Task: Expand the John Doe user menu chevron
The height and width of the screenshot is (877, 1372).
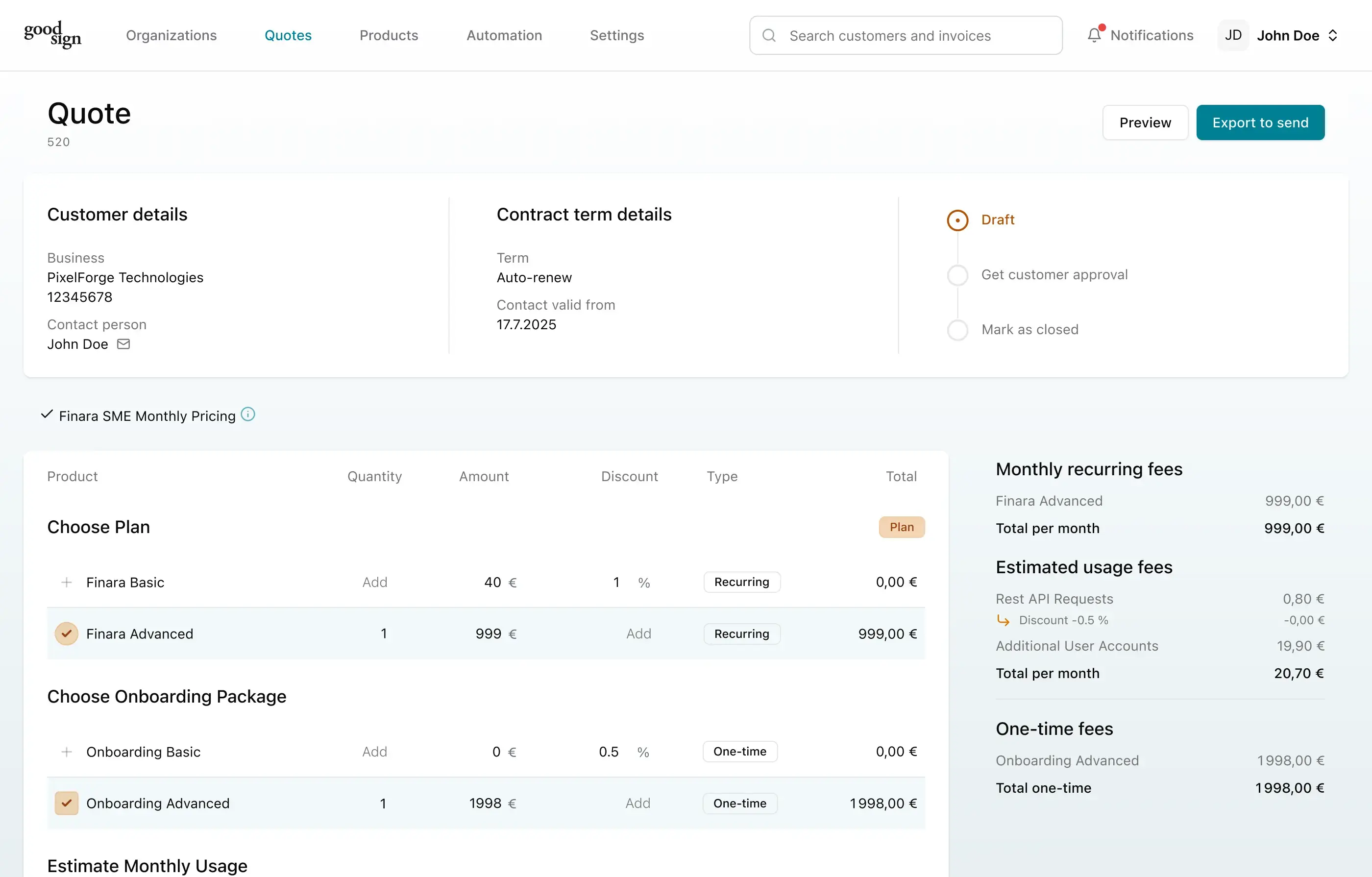Action: click(1333, 35)
